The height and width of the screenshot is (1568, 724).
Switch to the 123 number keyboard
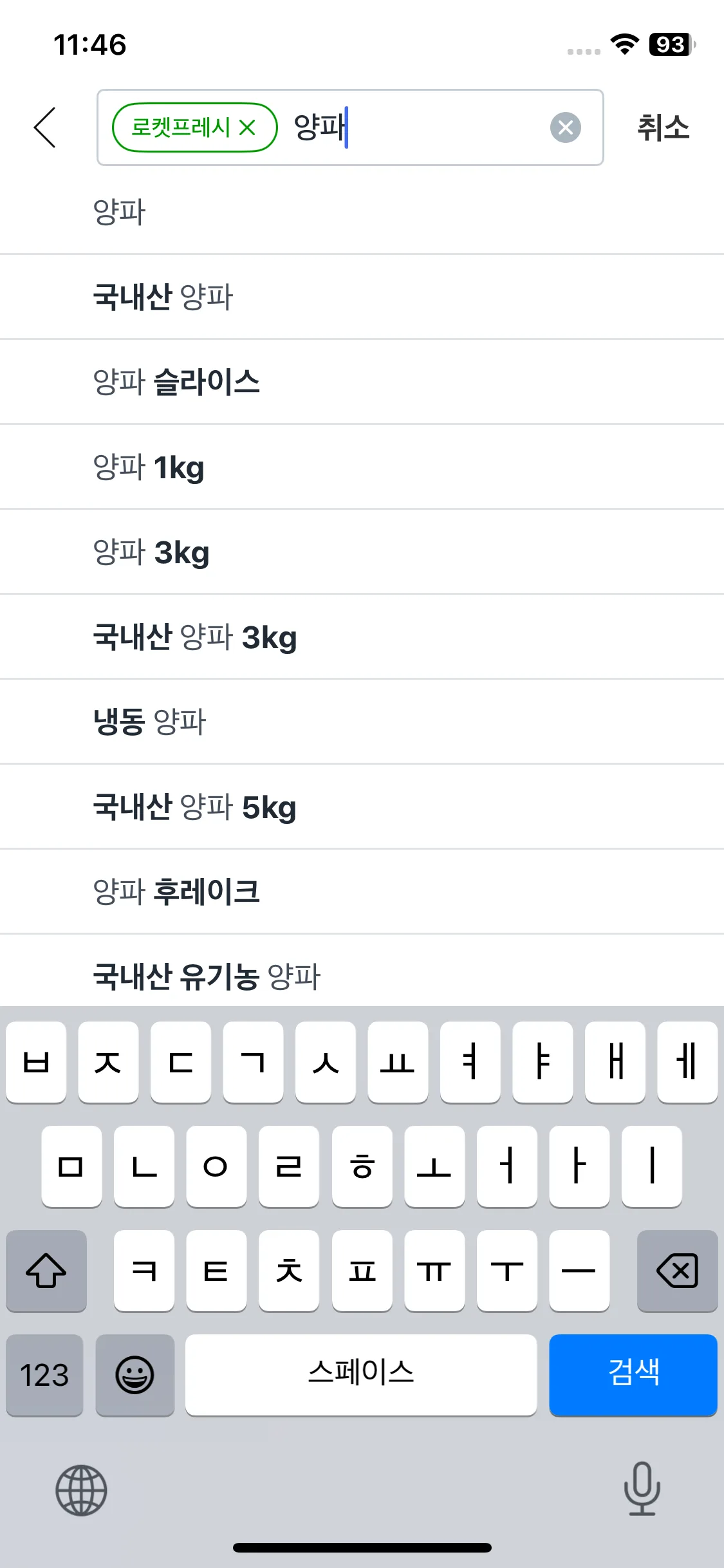click(44, 1375)
